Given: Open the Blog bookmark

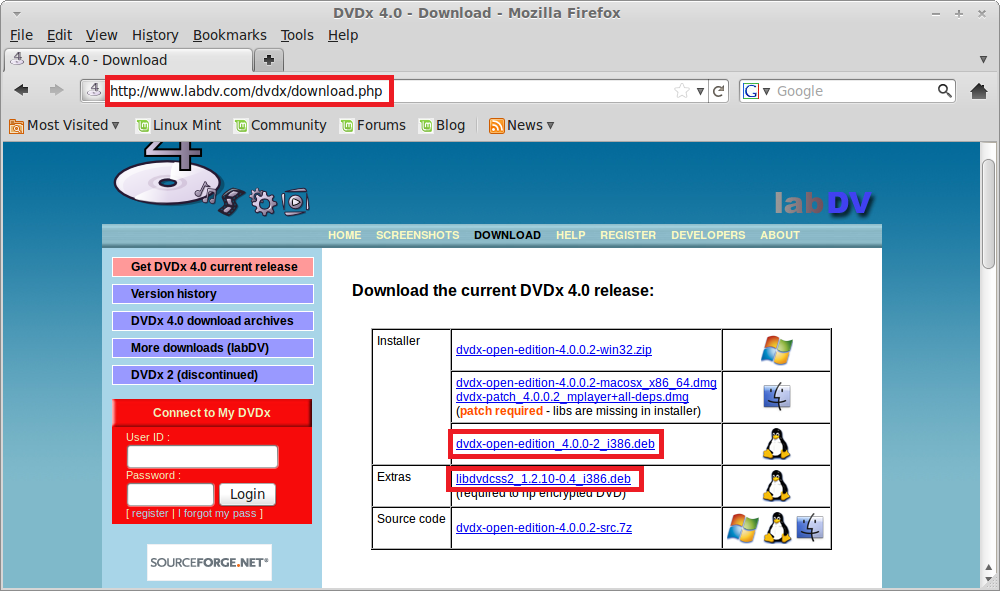Looking at the screenshot, I should [442, 126].
